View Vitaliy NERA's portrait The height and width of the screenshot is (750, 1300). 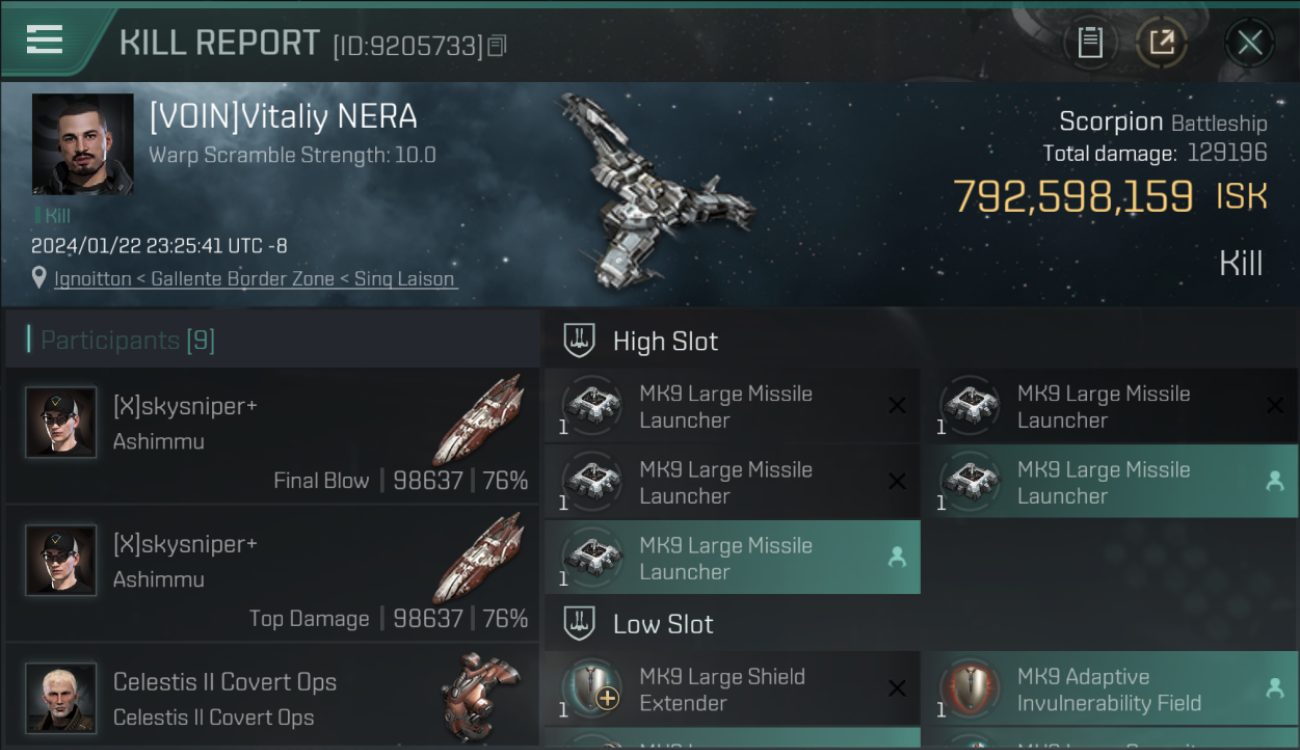[x=82, y=144]
